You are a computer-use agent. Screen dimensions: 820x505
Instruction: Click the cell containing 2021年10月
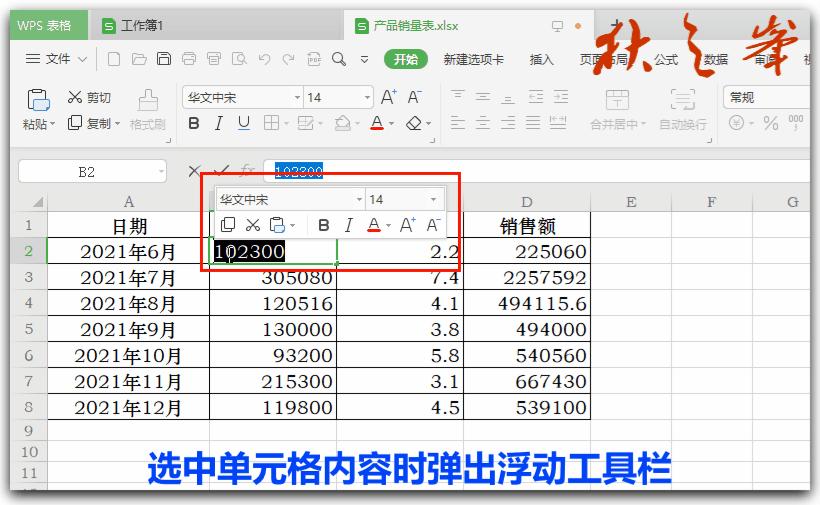coord(128,355)
